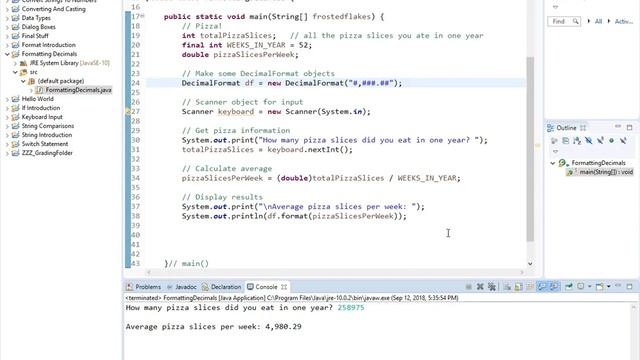Click FormattingDecimals class icon in Outline
This screenshot has width=640, height=360.
[562, 163]
